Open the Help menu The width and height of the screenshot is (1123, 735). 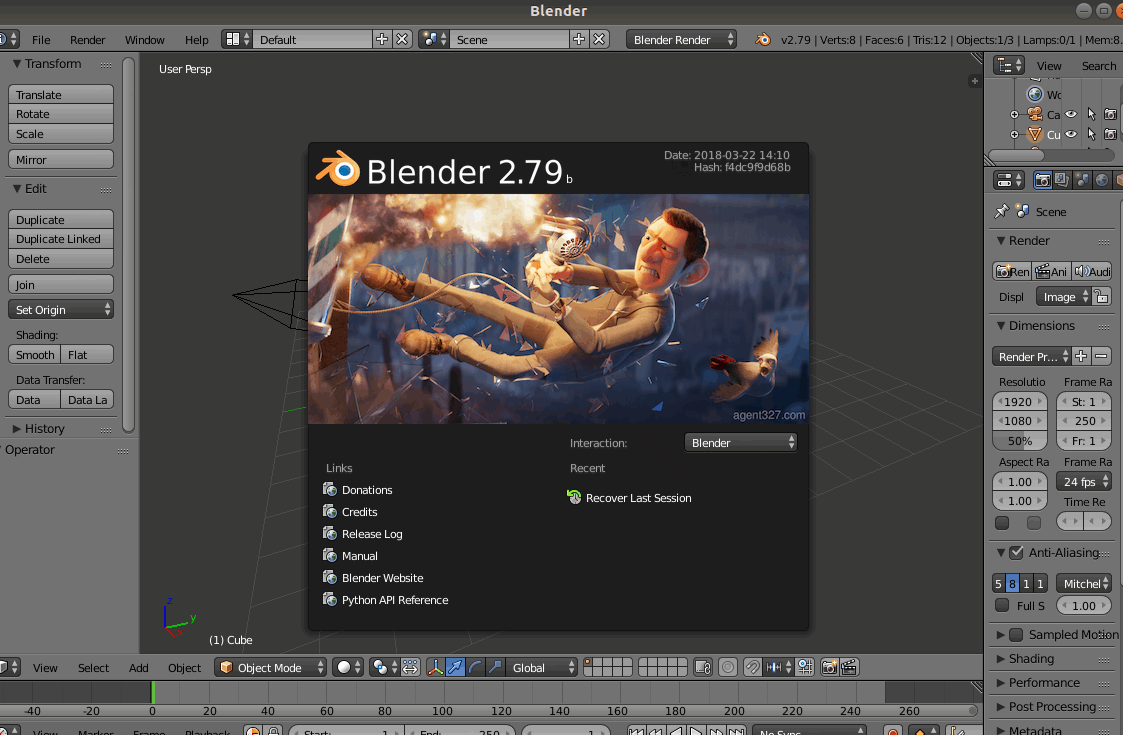tap(196, 39)
